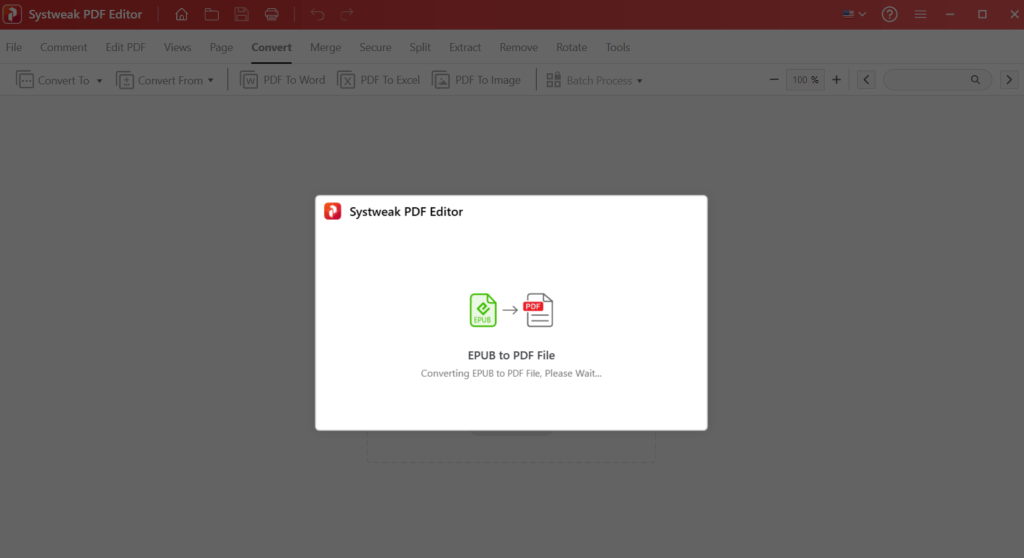Click the 100 % zoom field
The height and width of the screenshot is (558, 1024).
point(805,80)
